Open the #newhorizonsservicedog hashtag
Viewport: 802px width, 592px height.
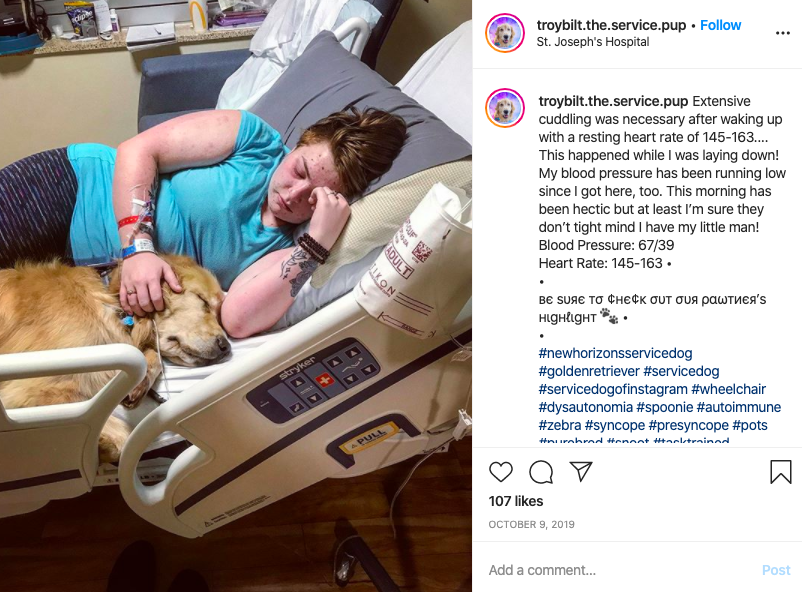[x=615, y=353]
